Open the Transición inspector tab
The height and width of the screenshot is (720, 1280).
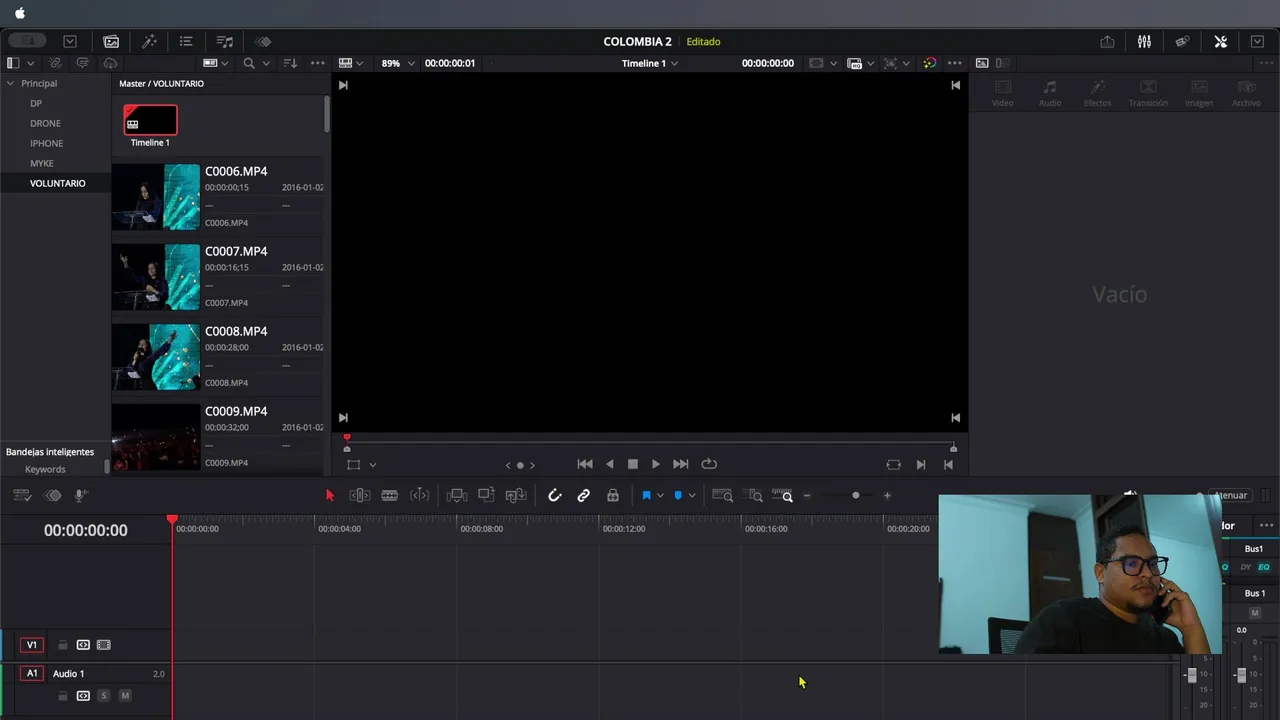click(x=1148, y=94)
